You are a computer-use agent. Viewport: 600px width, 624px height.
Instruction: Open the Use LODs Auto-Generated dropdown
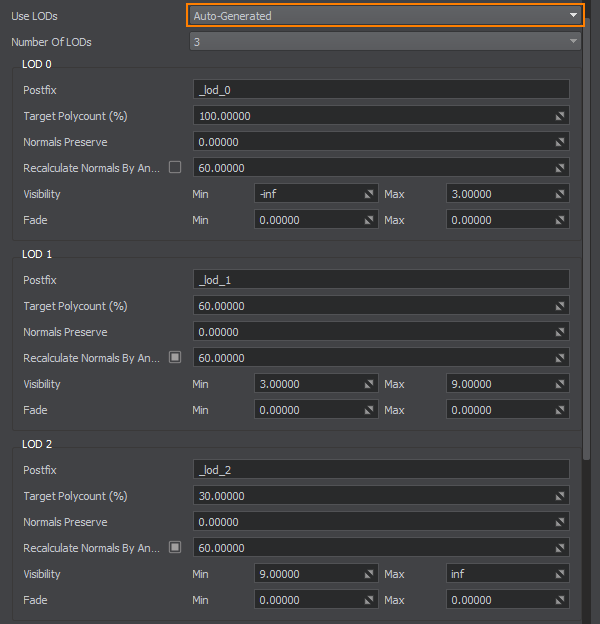click(384, 15)
